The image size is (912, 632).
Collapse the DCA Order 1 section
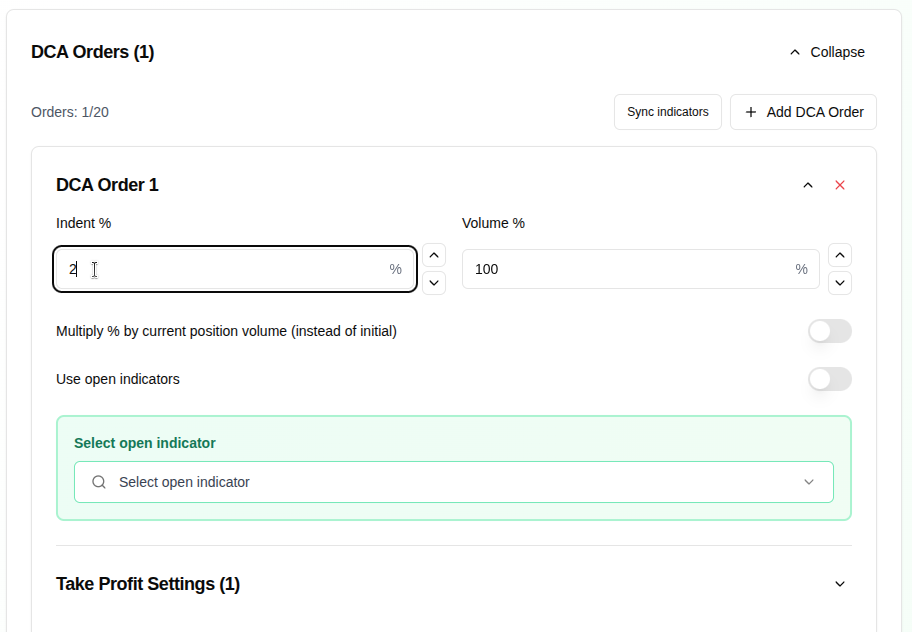tap(808, 185)
